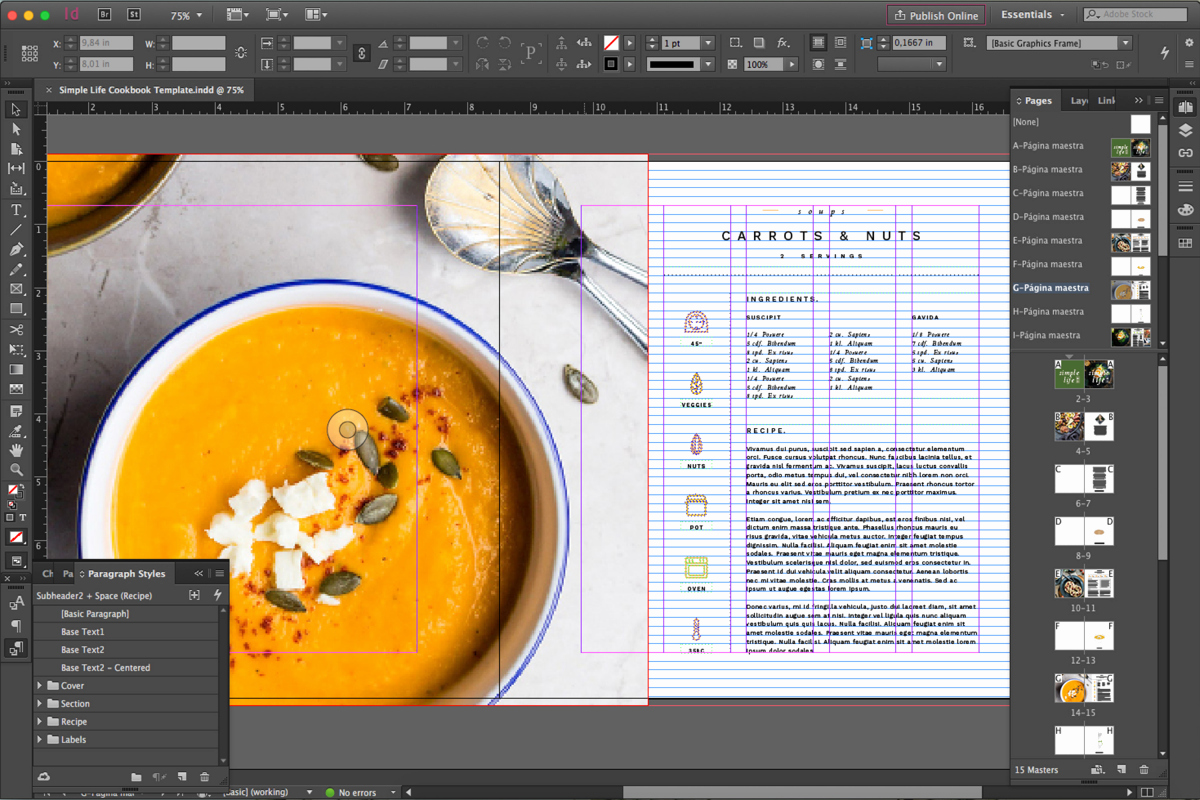Select the Gap tool
The image size is (1200, 800).
(16, 169)
